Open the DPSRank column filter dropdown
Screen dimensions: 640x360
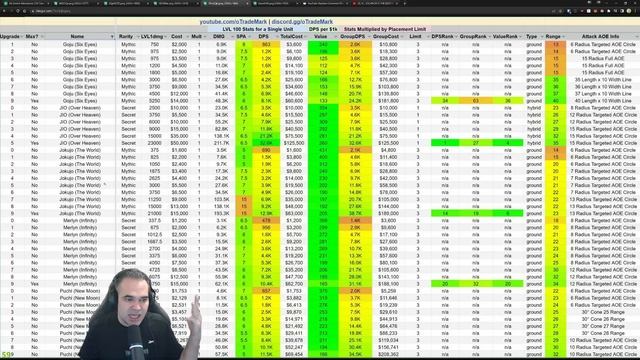click(456, 37)
